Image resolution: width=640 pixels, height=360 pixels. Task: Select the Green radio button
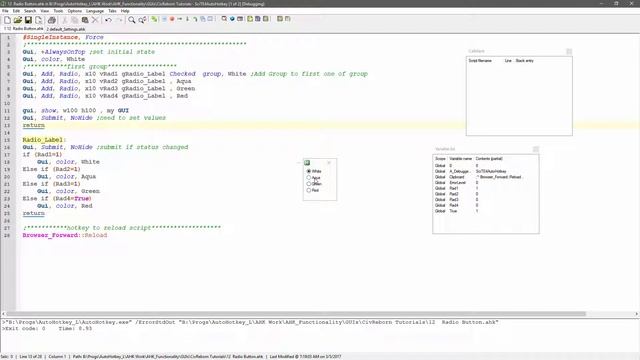[x=314, y=184]
